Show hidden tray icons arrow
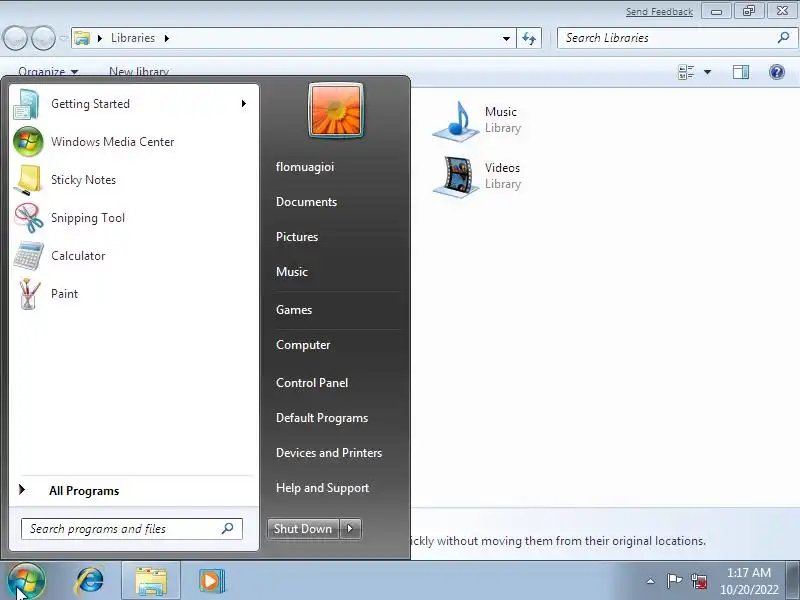800x600 pixels. pos(651,581)
